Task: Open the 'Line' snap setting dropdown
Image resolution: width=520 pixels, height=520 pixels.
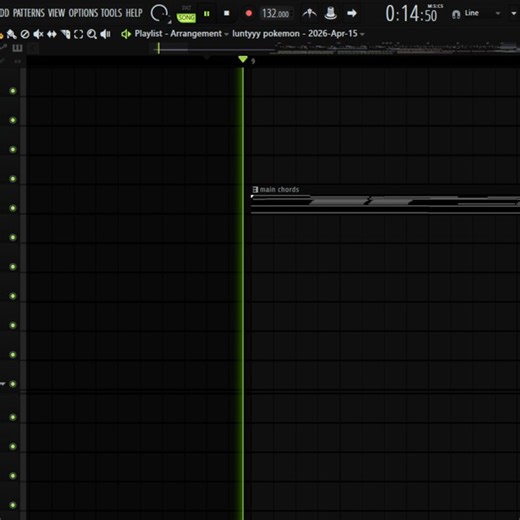Action: pos(482,13)
